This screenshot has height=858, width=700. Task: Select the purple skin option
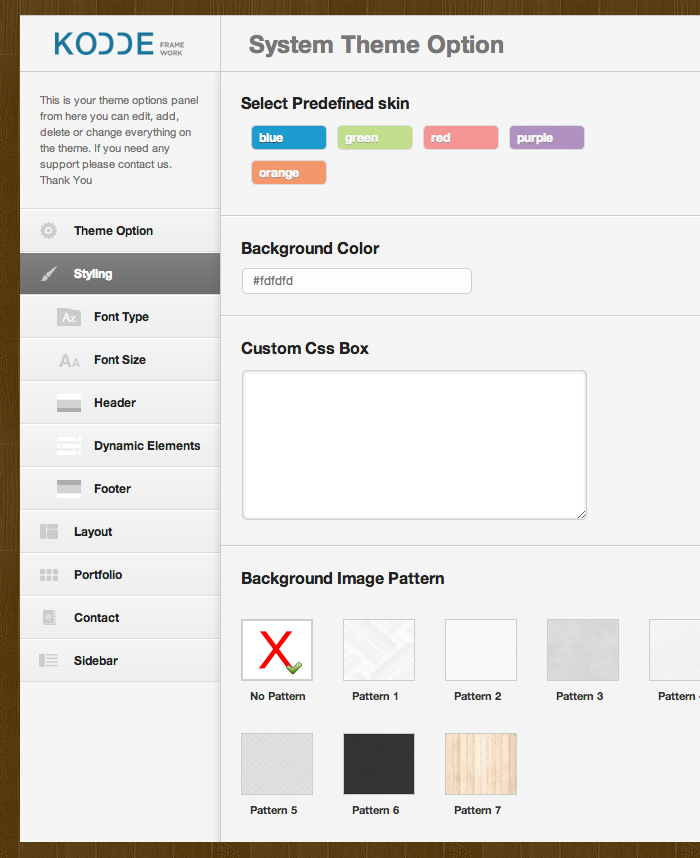[x=546, y=138]
